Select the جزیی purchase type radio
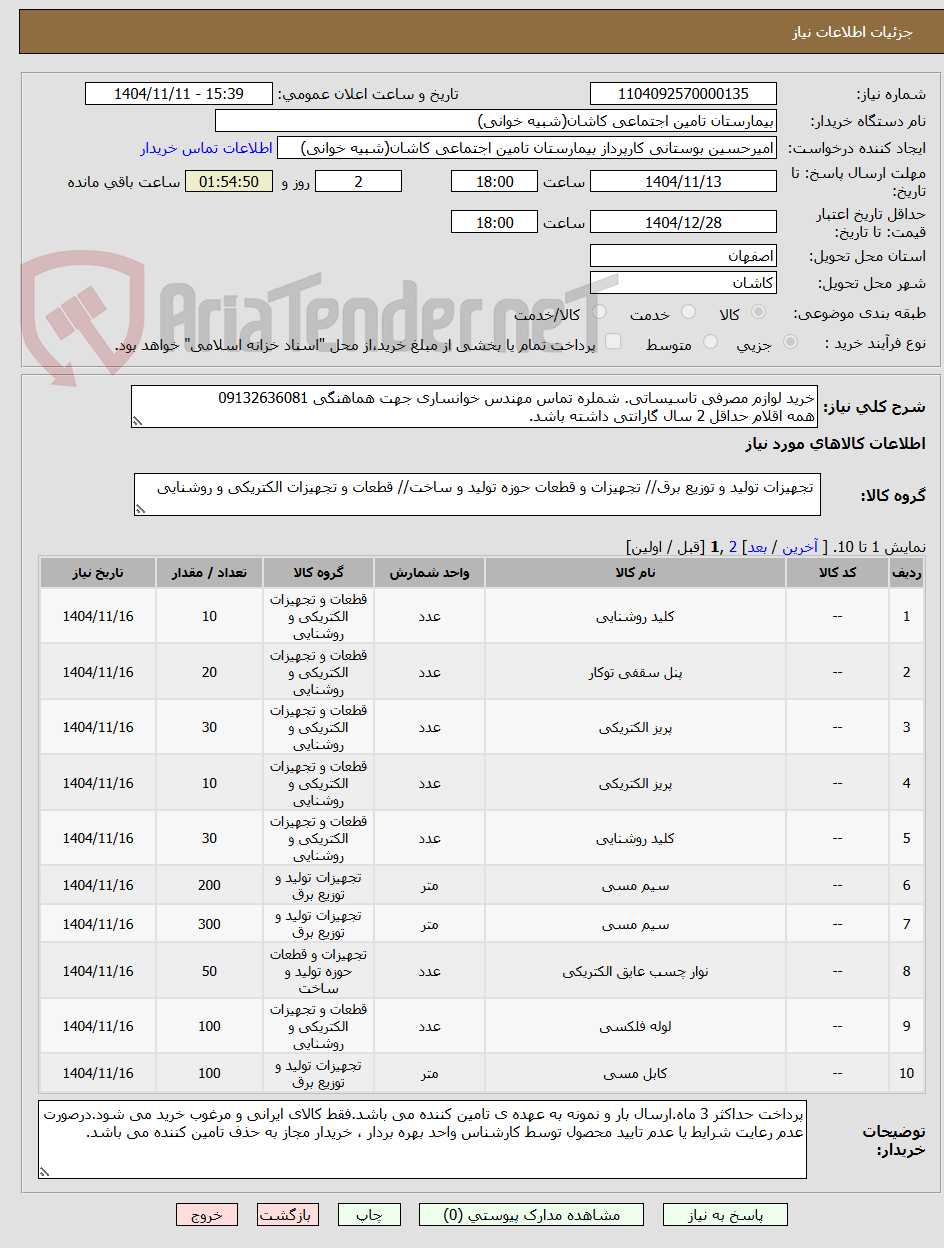Screen dimensions: 944x1248 [x=790, y=343]
